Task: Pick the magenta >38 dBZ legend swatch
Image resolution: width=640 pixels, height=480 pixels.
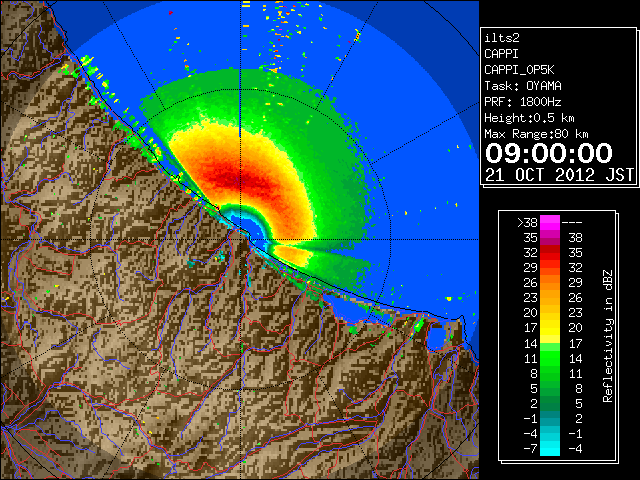Action: click(x=550, y=223)
